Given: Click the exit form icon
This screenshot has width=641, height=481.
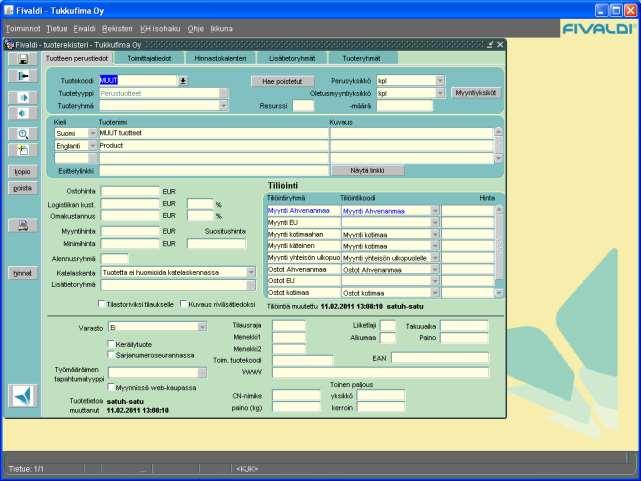Looking at the screenshot, I should point(23,76).
